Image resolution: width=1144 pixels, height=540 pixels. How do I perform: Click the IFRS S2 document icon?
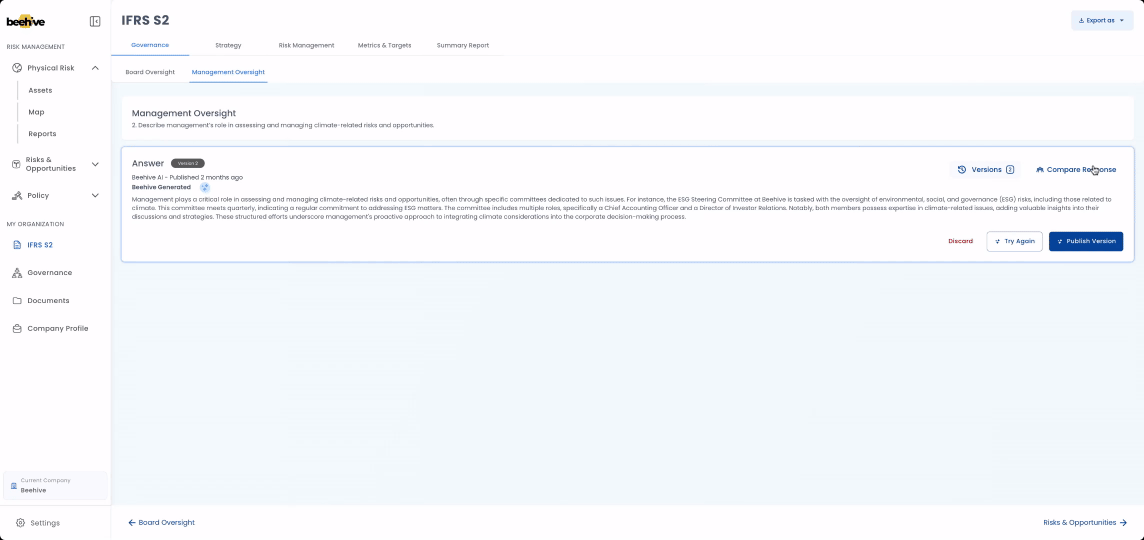[x=17, y=245]
